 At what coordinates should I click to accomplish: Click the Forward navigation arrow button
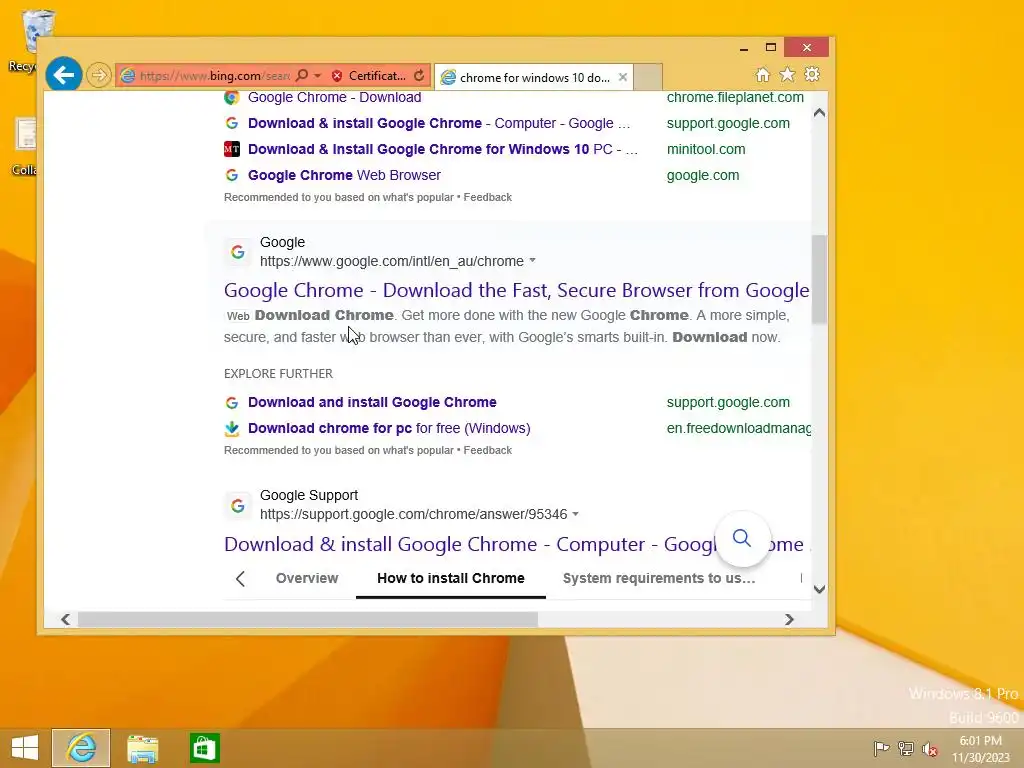99,76
